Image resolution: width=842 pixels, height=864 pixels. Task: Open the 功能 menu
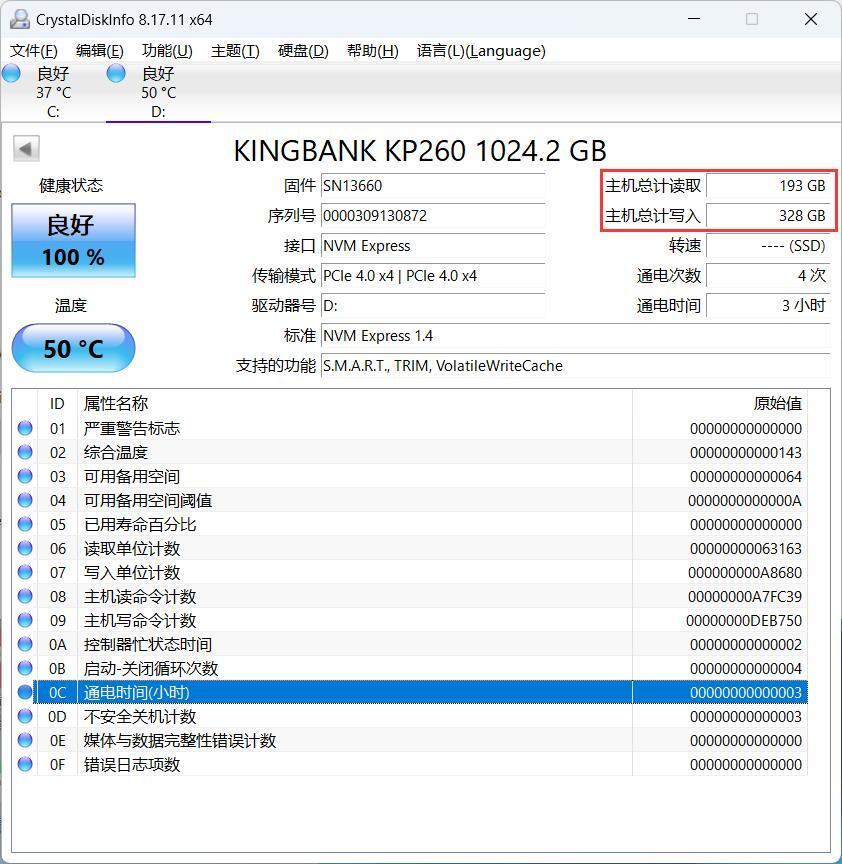[166, 51]
